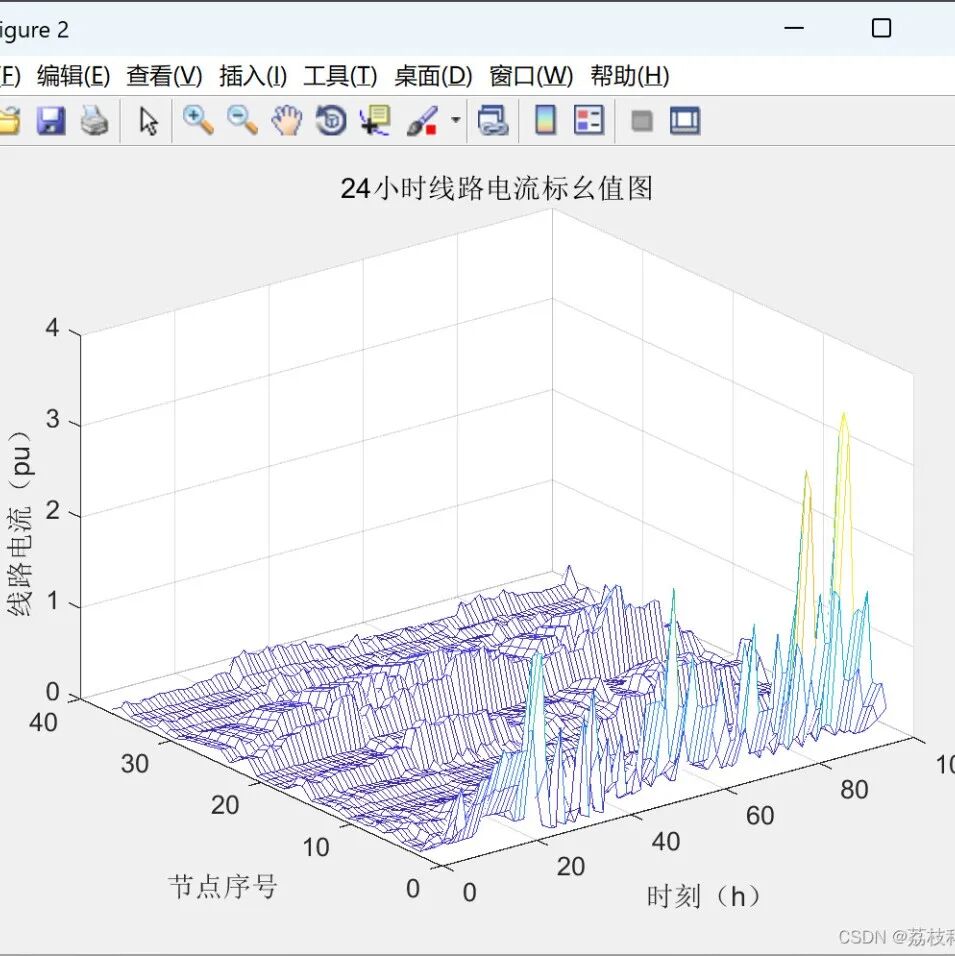This screenshot has width=955, height=956.
Task: Click z-axis tick label 4
Action: pos(52,328)
